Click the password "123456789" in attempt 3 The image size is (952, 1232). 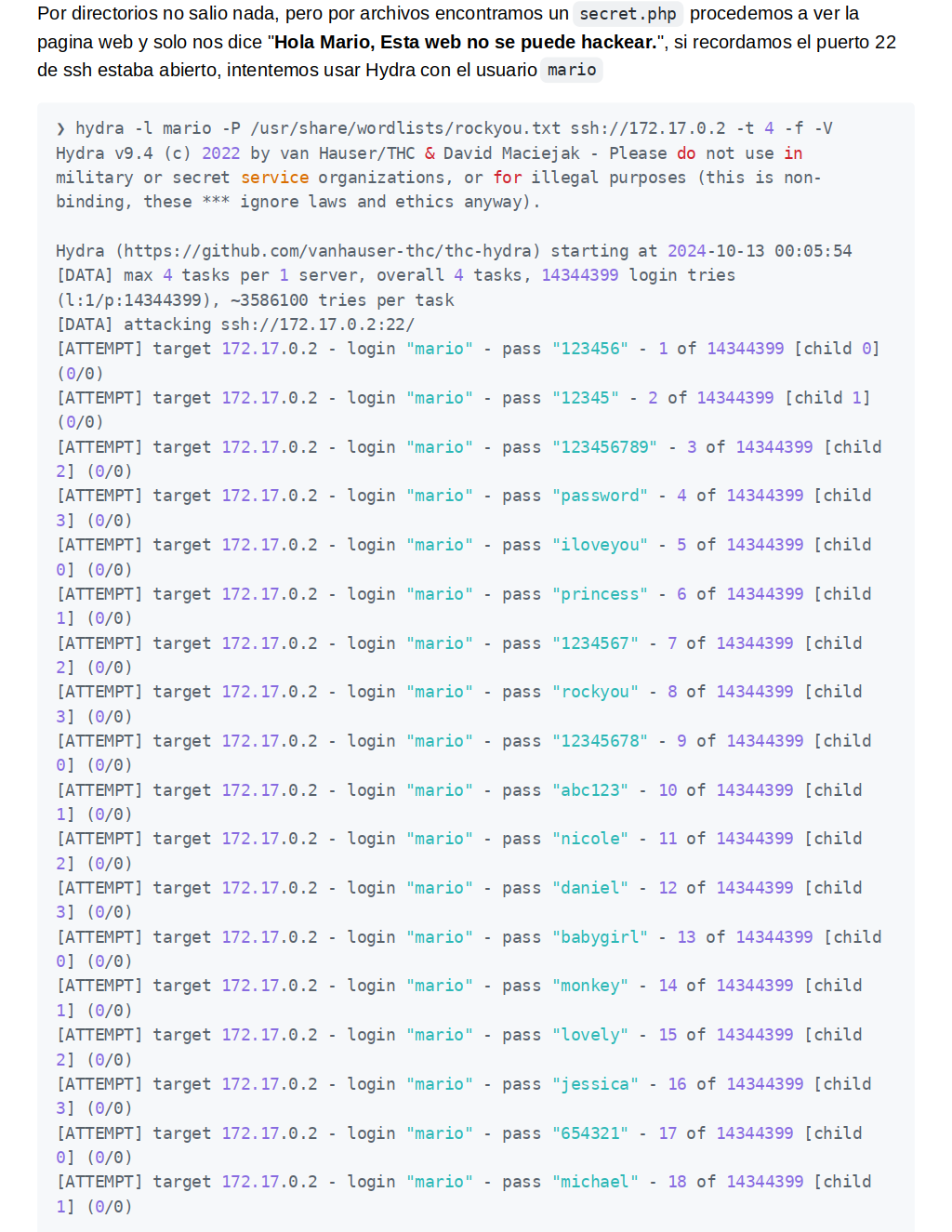605,447
